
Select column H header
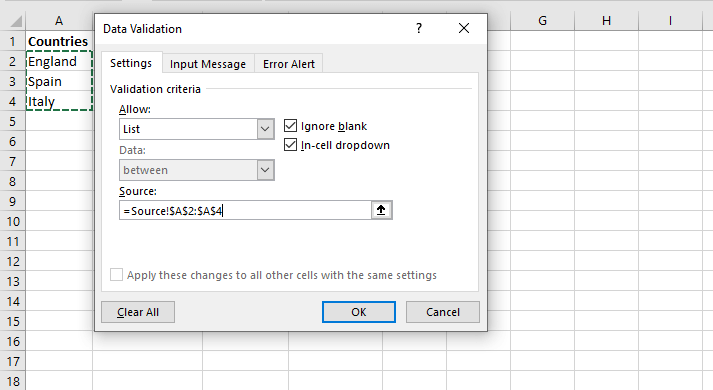pos(606,21)
